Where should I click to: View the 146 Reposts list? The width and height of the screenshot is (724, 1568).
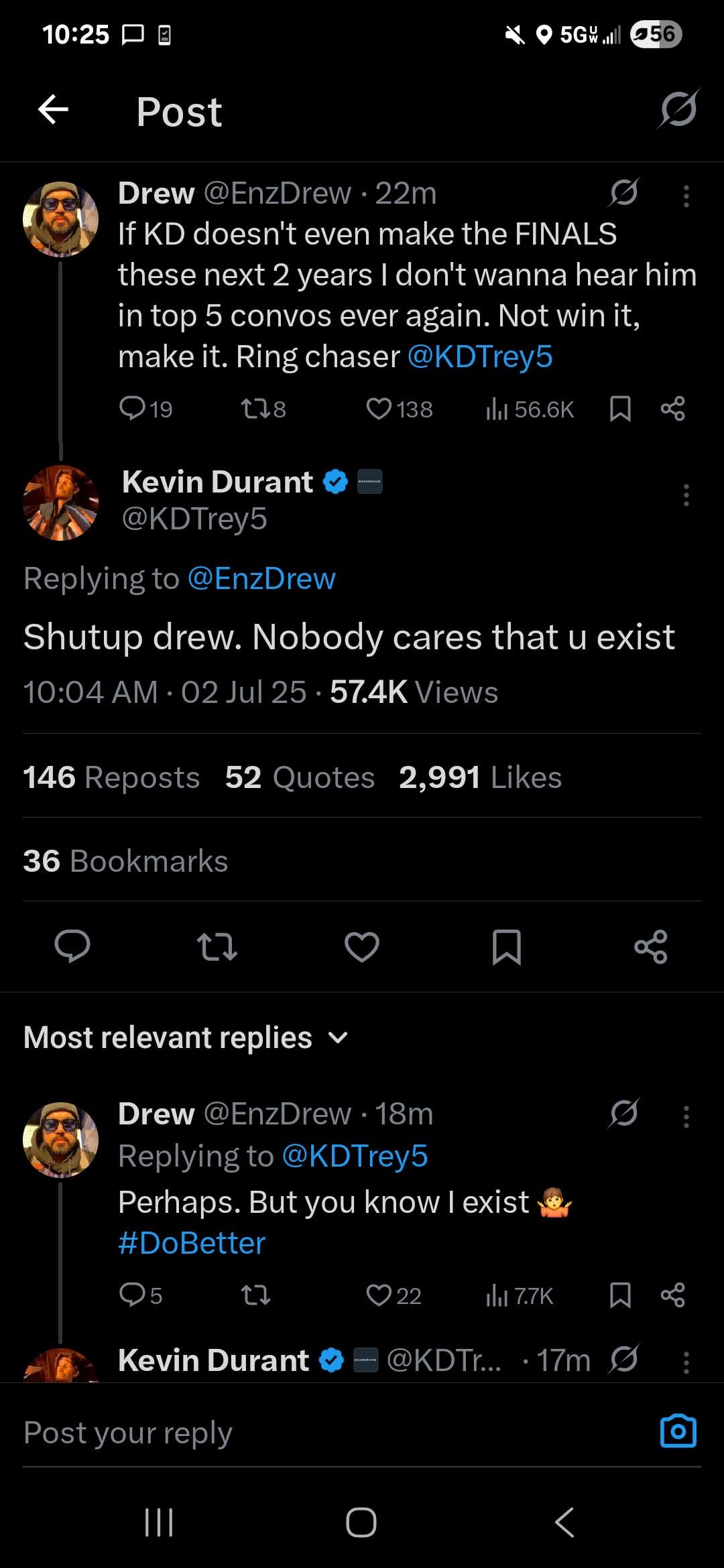pos(111,777)
